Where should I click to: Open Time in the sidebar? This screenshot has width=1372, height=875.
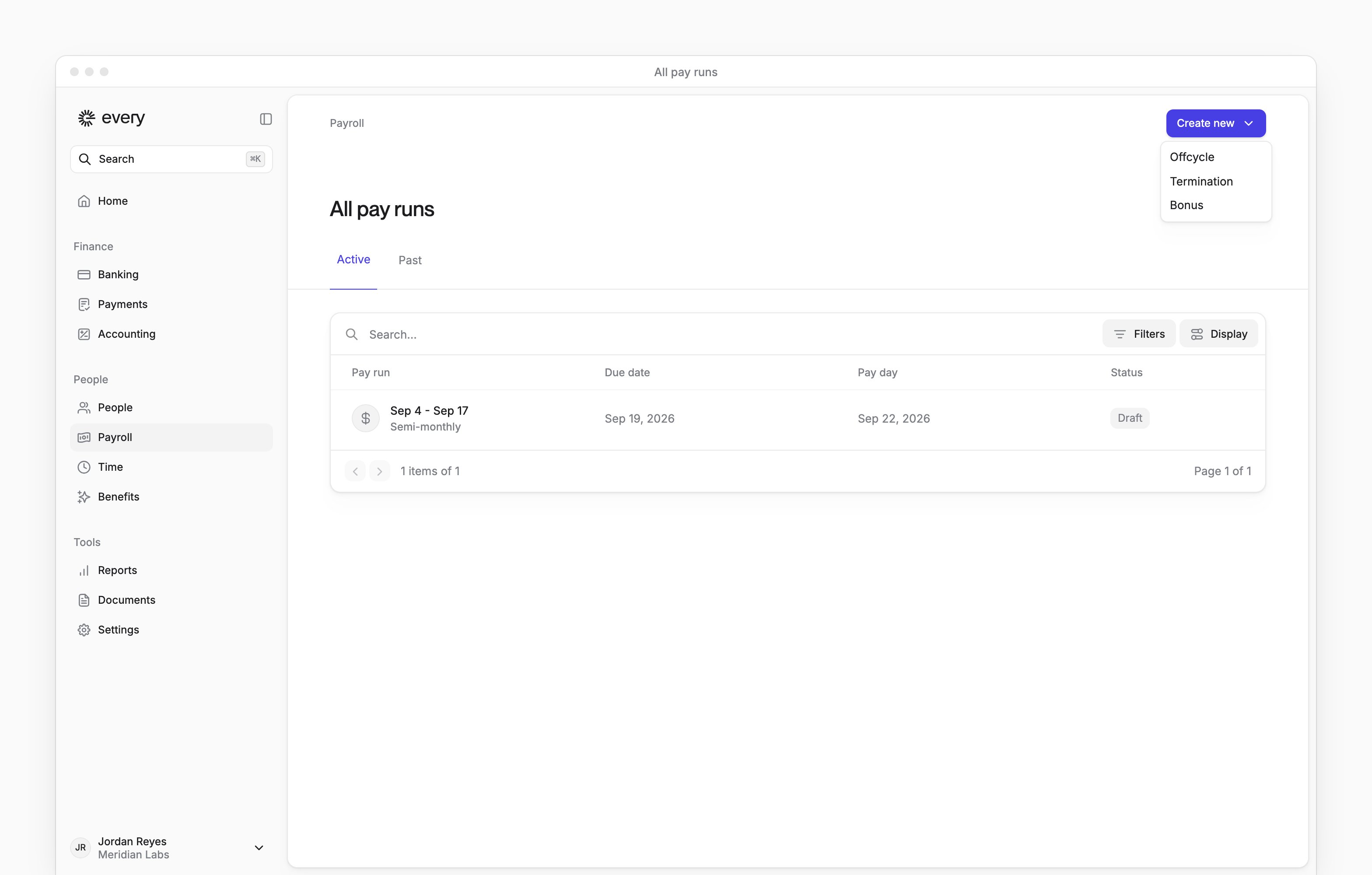[171, 467]
